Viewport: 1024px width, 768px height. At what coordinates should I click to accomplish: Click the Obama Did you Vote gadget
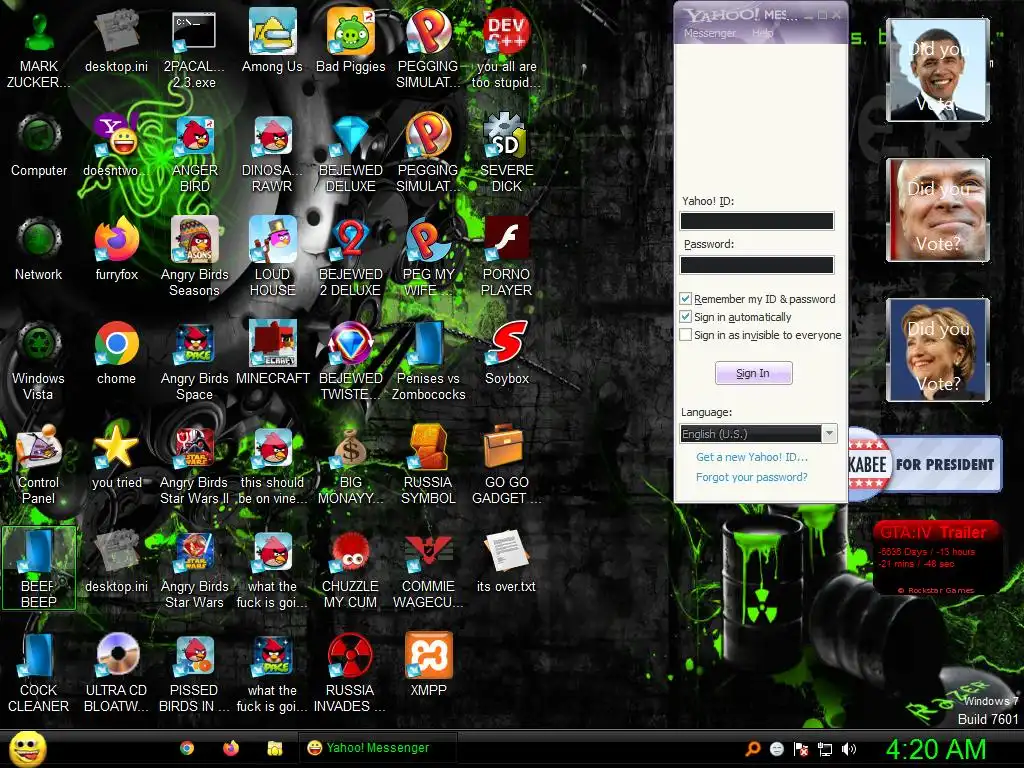938,70
